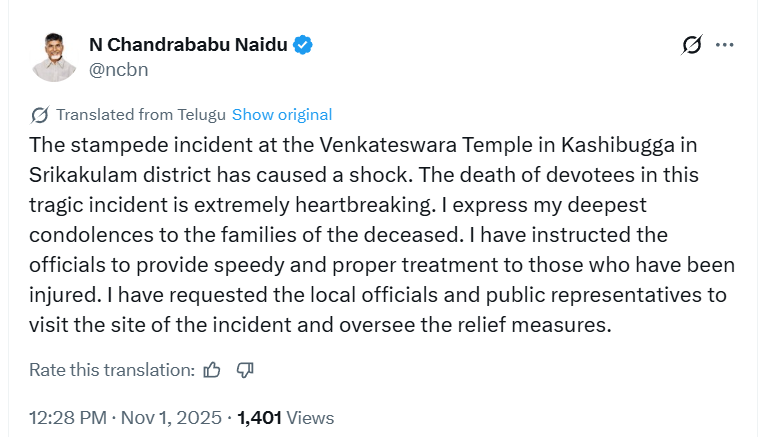The image size is (779, 437).
Task: Click the '12:28 PM' timestamp
Action: coord(66,418)
